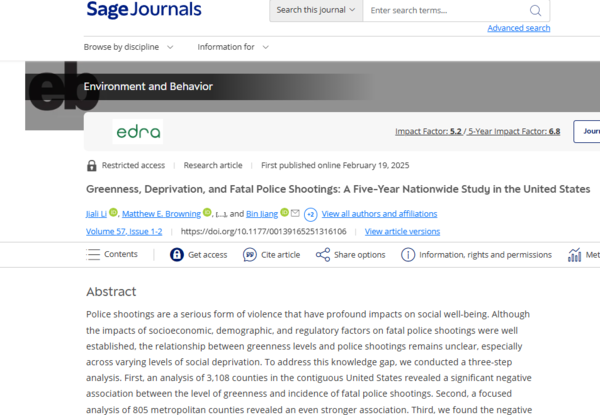This screenshot has height=415, width=600.
Task: Click the Advanced search link
Action: pos(518,28)
